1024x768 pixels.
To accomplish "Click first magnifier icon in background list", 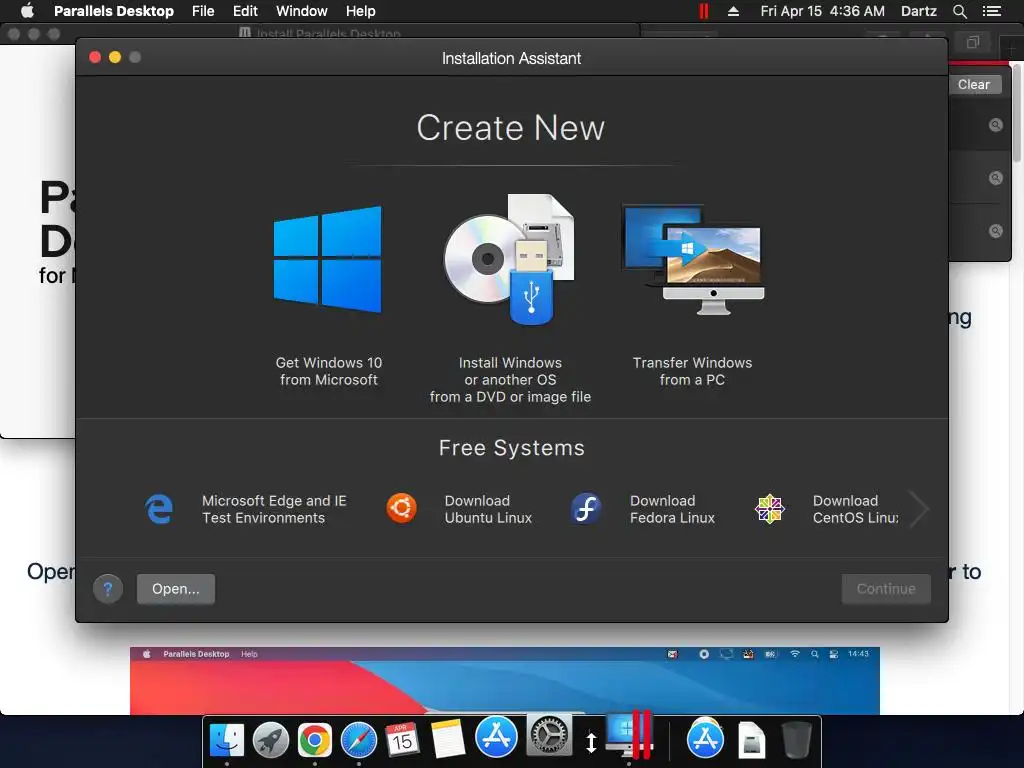I will pos(995,125).
